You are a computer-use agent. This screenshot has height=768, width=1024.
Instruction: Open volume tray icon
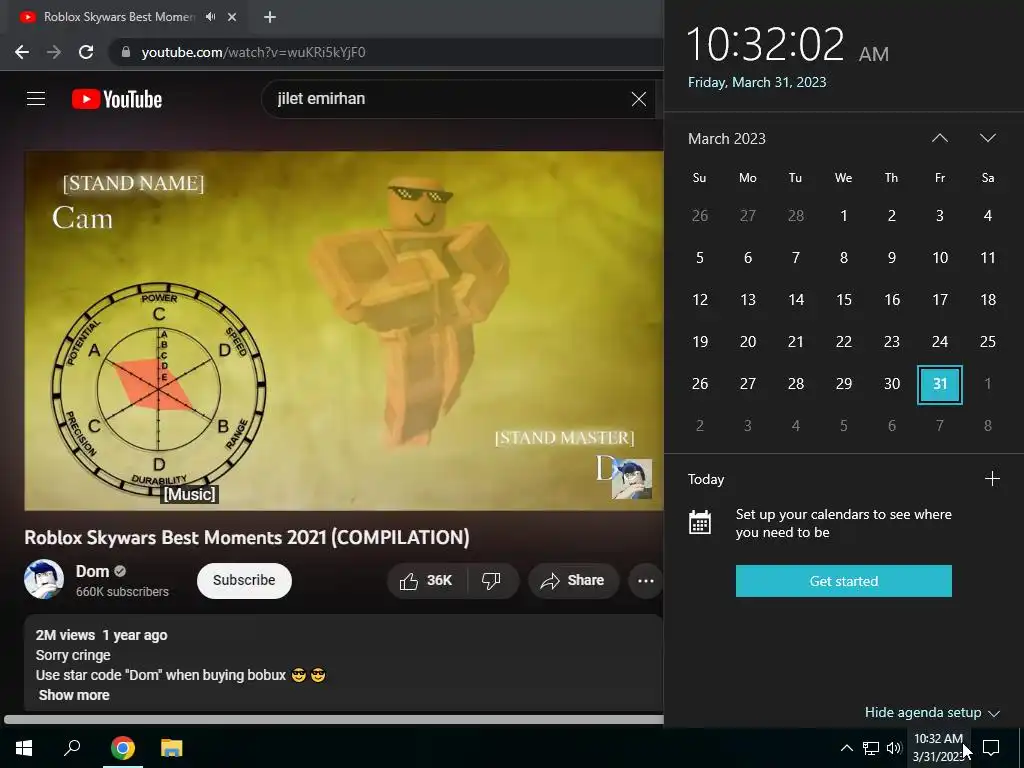coord(894,748)
